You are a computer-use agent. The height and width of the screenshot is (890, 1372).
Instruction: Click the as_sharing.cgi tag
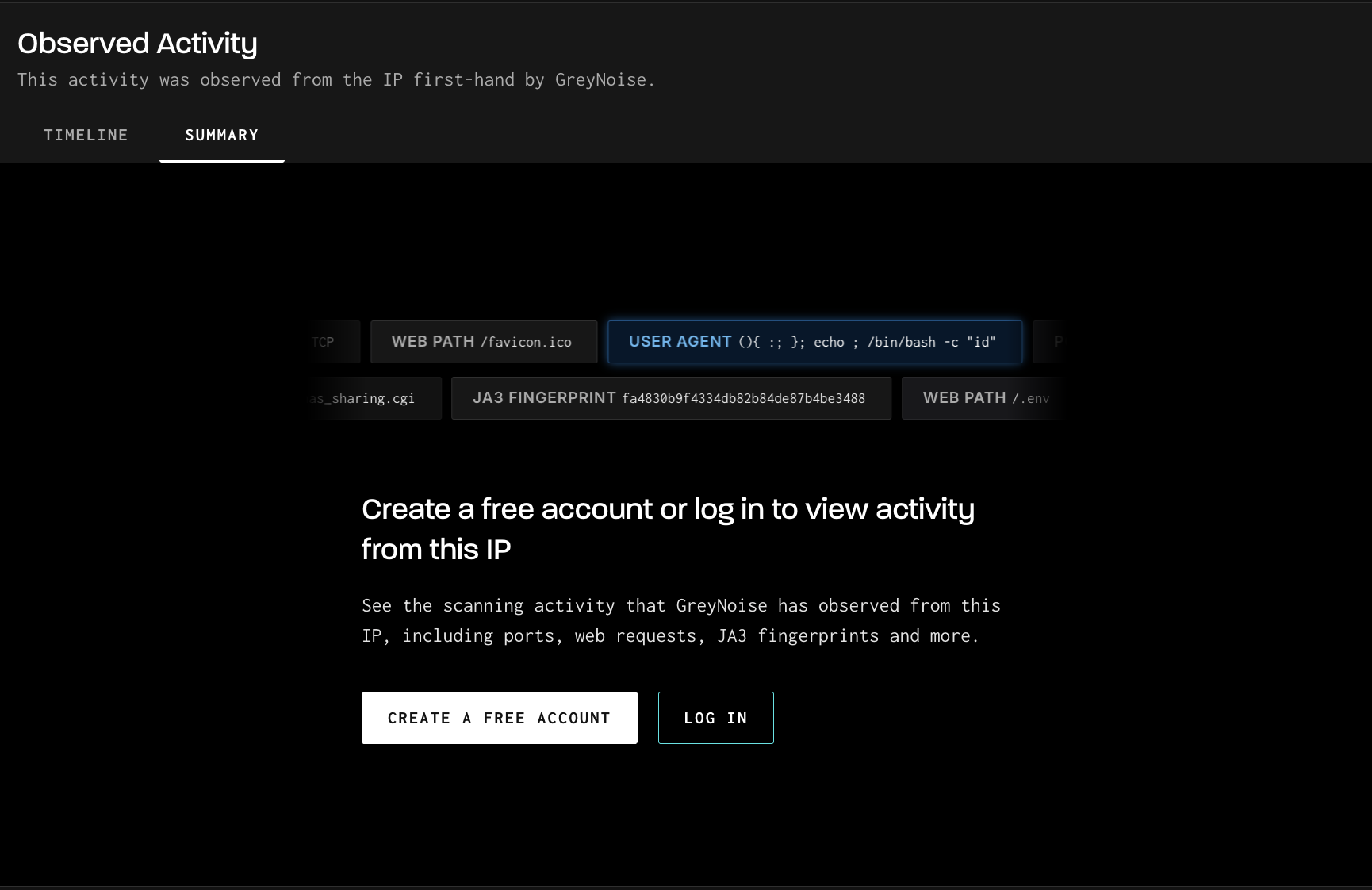373,398
